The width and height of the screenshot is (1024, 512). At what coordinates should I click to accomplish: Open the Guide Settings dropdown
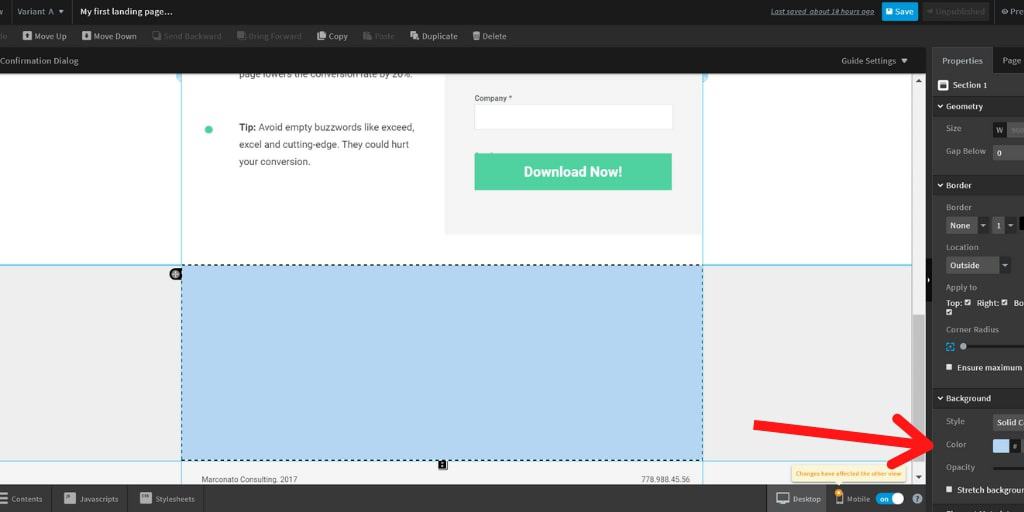coord(874,61)
